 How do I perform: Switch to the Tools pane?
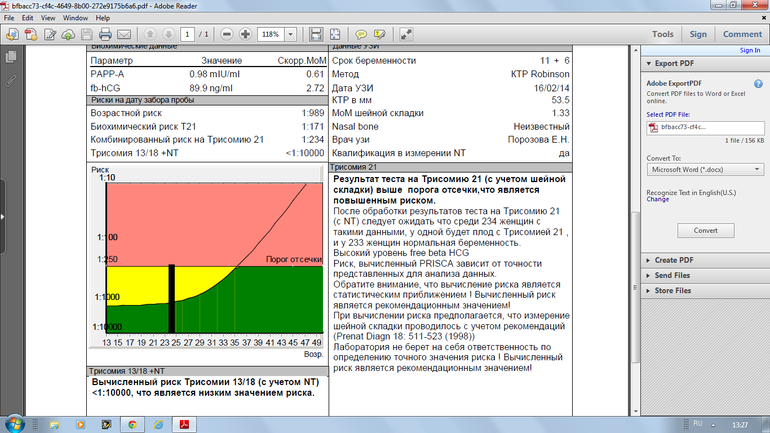tap(662, 34)
